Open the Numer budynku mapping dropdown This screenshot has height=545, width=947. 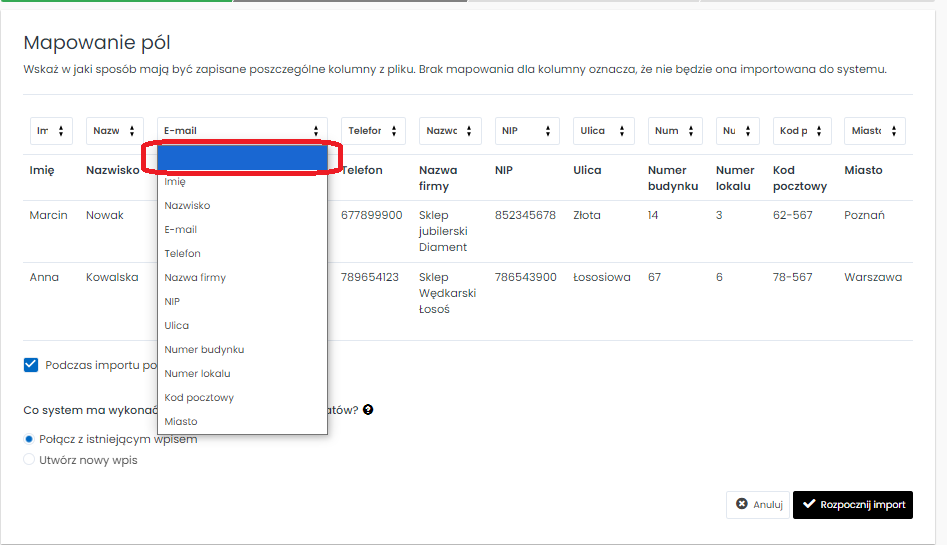pos(675,131)
